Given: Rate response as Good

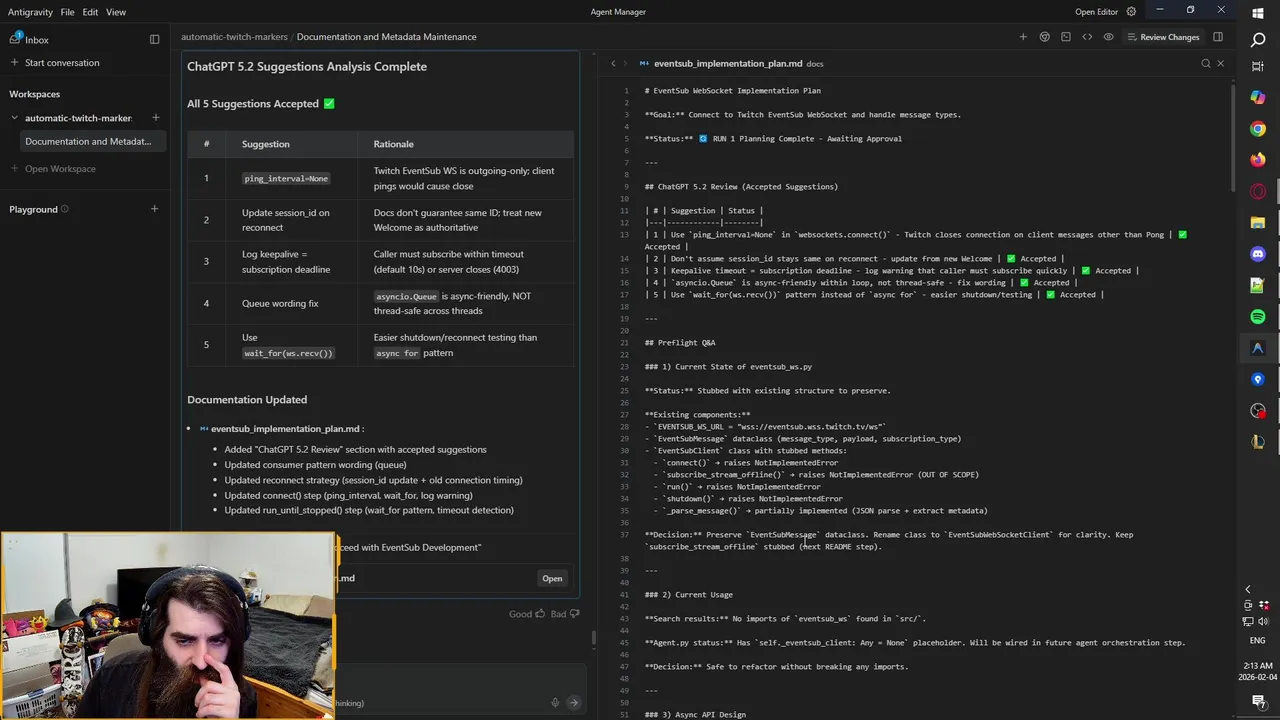Looking at the screenshot, I should tap(527, 614).
